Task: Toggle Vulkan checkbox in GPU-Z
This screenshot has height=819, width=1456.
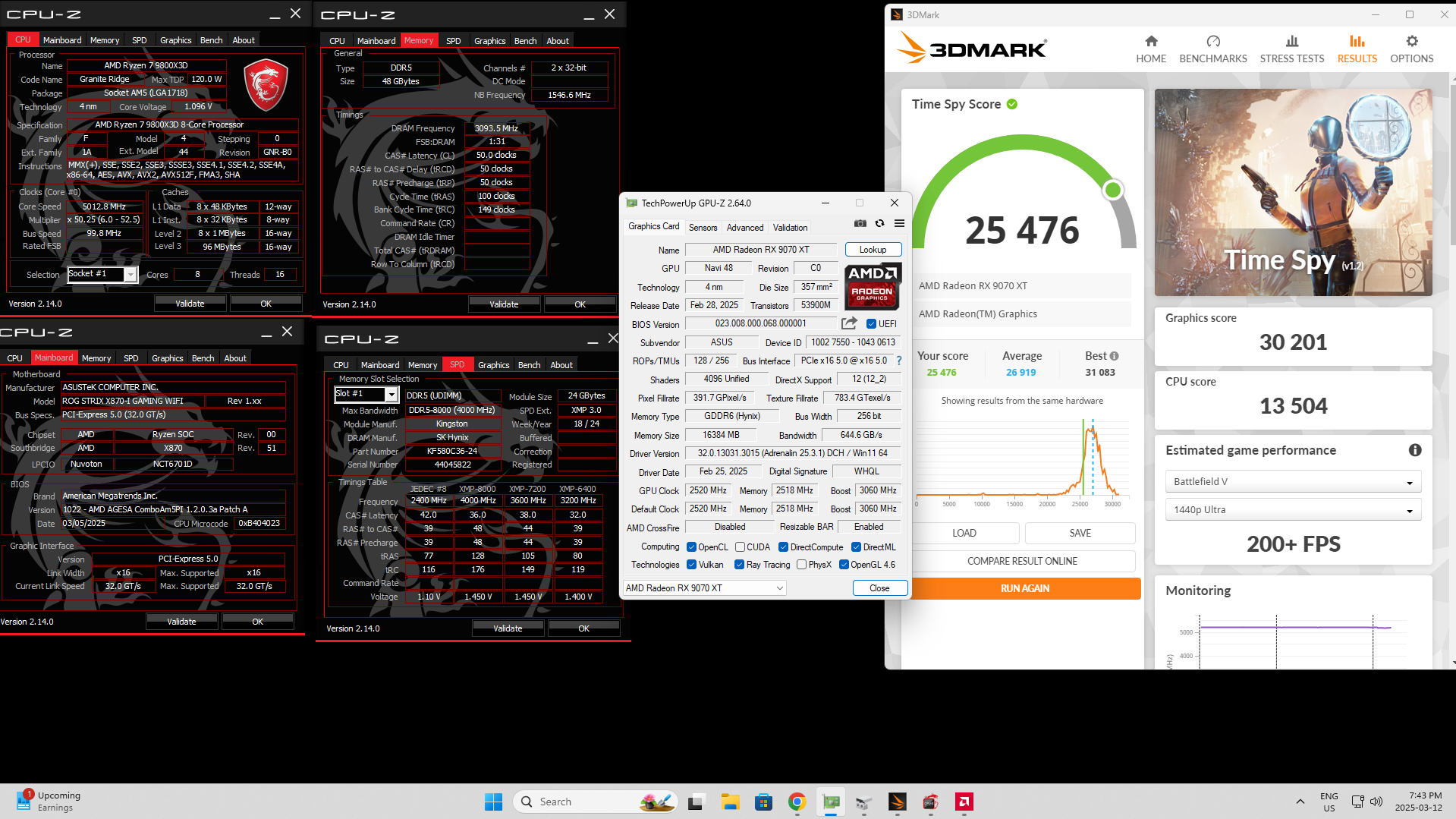Action: click(691, 564)
